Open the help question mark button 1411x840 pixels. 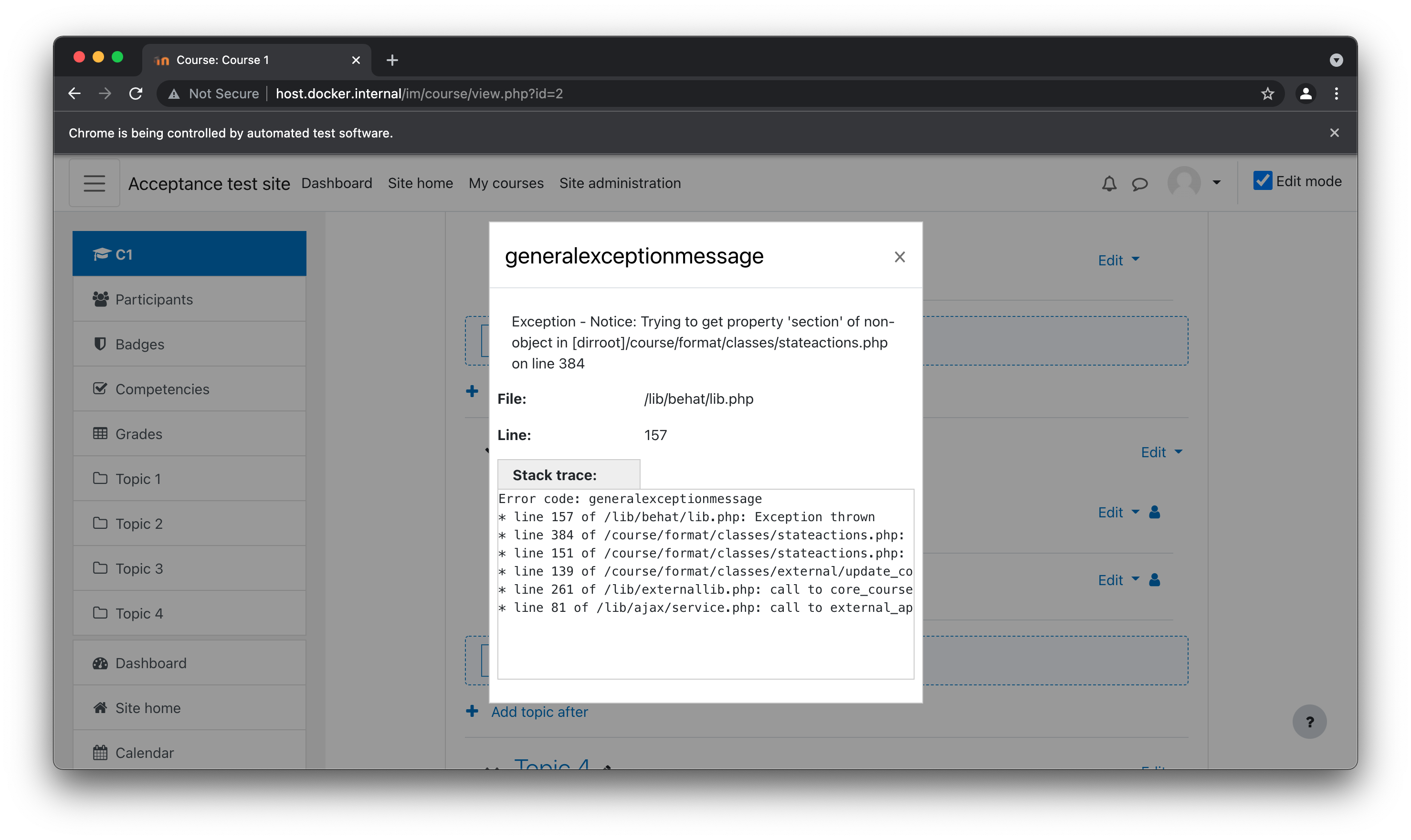[x=1309, y=722]
